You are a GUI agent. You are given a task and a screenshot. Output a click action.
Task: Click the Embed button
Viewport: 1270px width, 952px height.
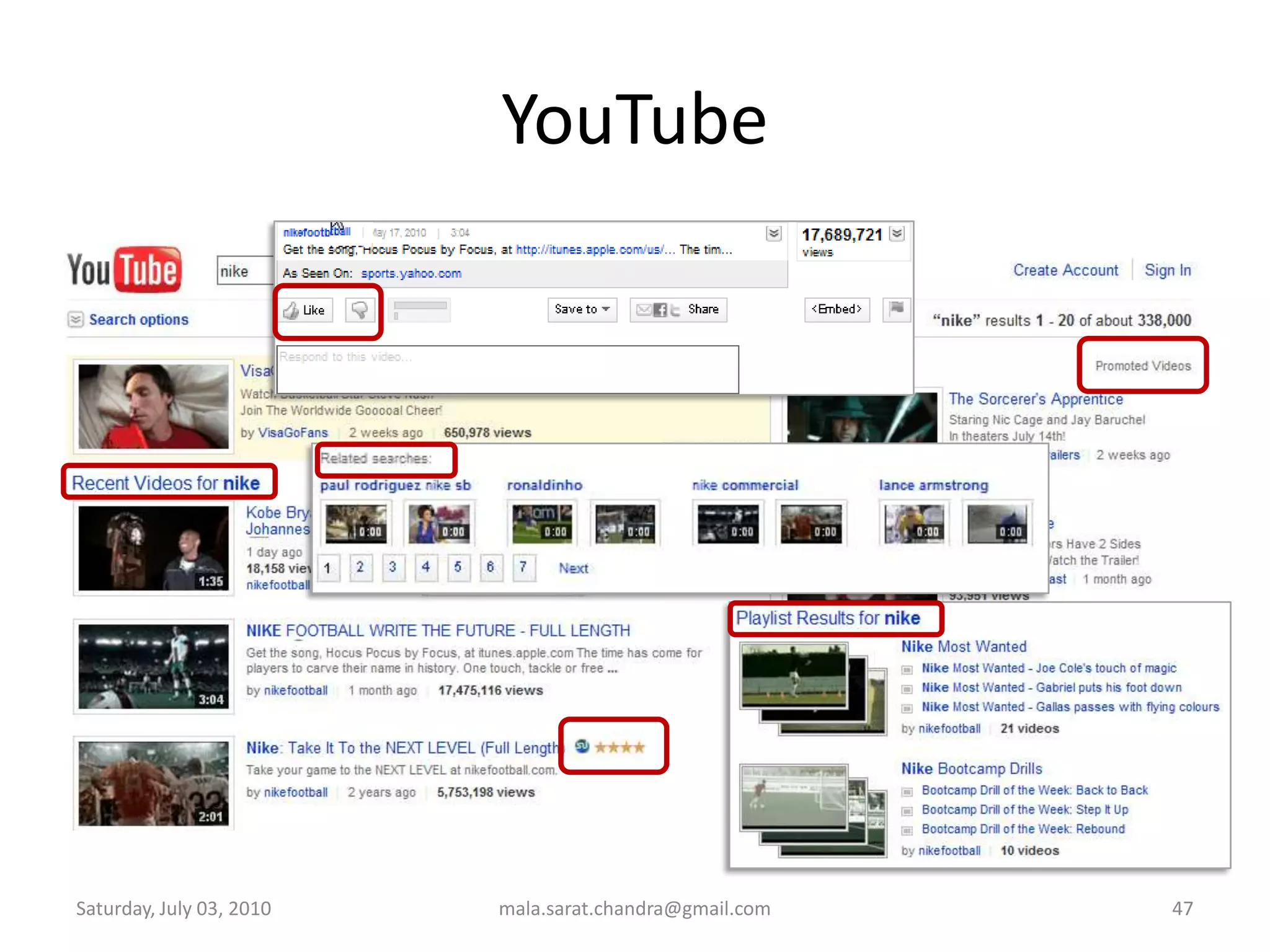pos(837,309)
